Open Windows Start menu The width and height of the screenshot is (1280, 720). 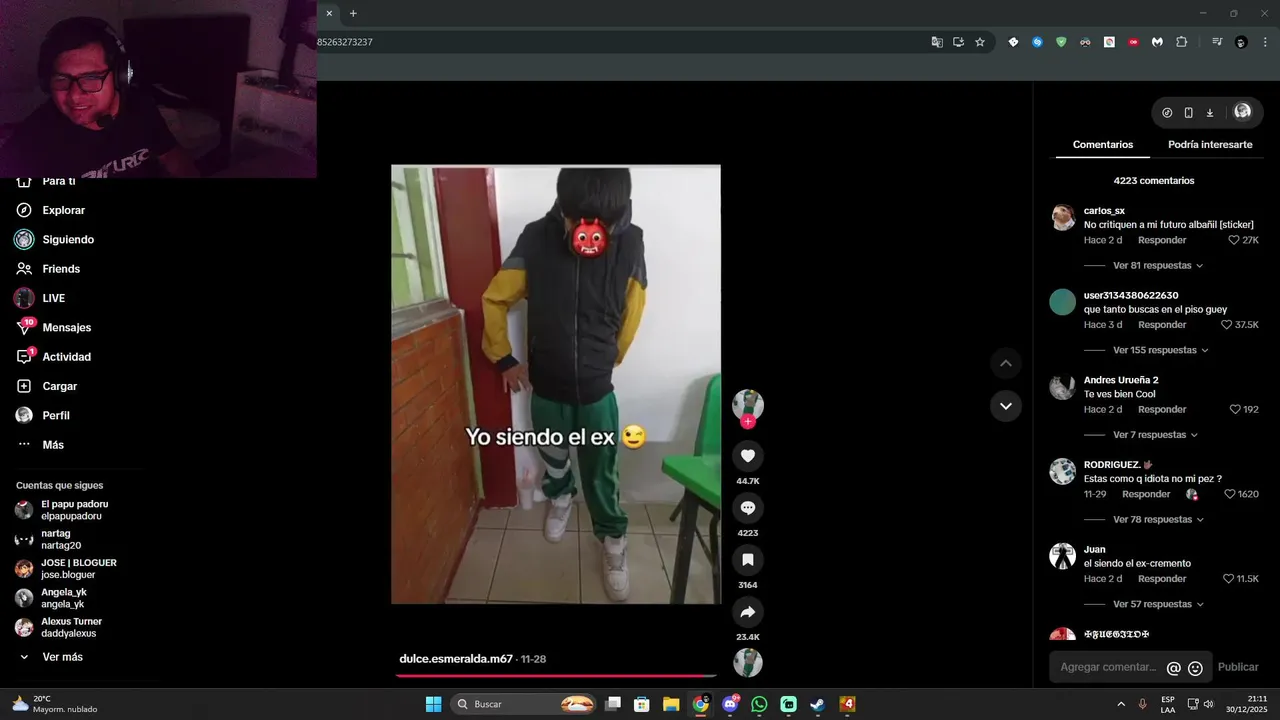(x=433, y=704)
